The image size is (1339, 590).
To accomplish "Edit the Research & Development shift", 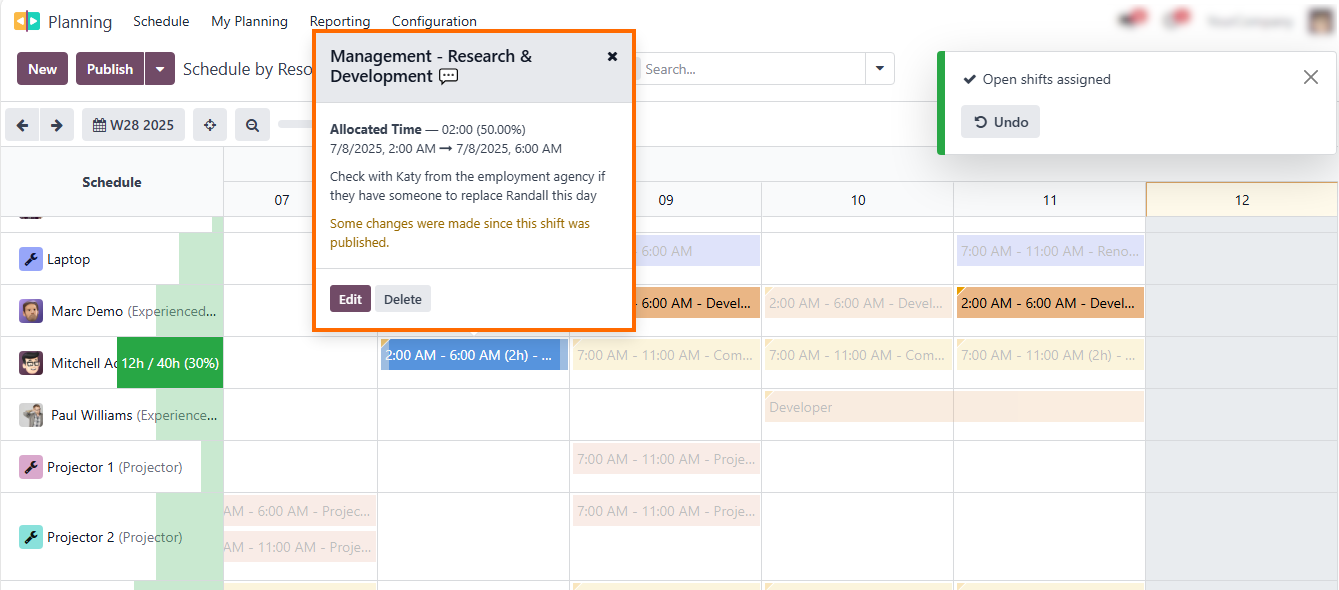I will coord(350,298).
